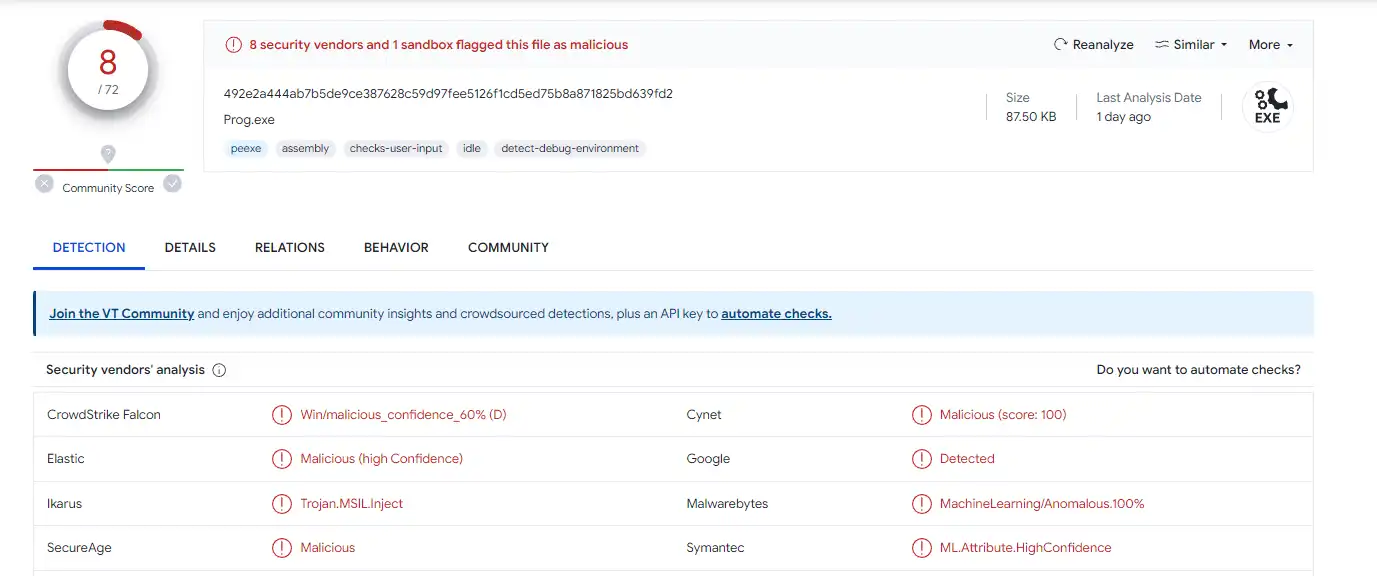Click the detect-debug-environment tag
The width and height of the screenshot is (1377, 576).
[570, 149]
